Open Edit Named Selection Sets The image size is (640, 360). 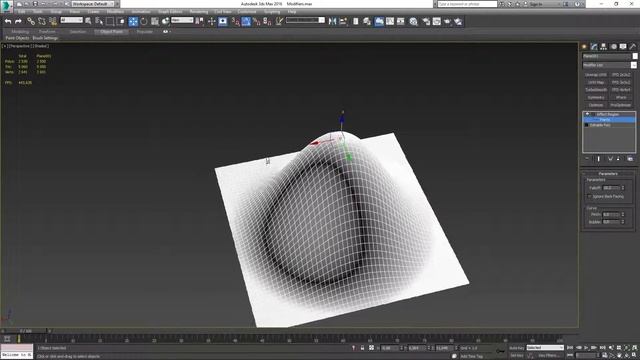pos(279,21)
